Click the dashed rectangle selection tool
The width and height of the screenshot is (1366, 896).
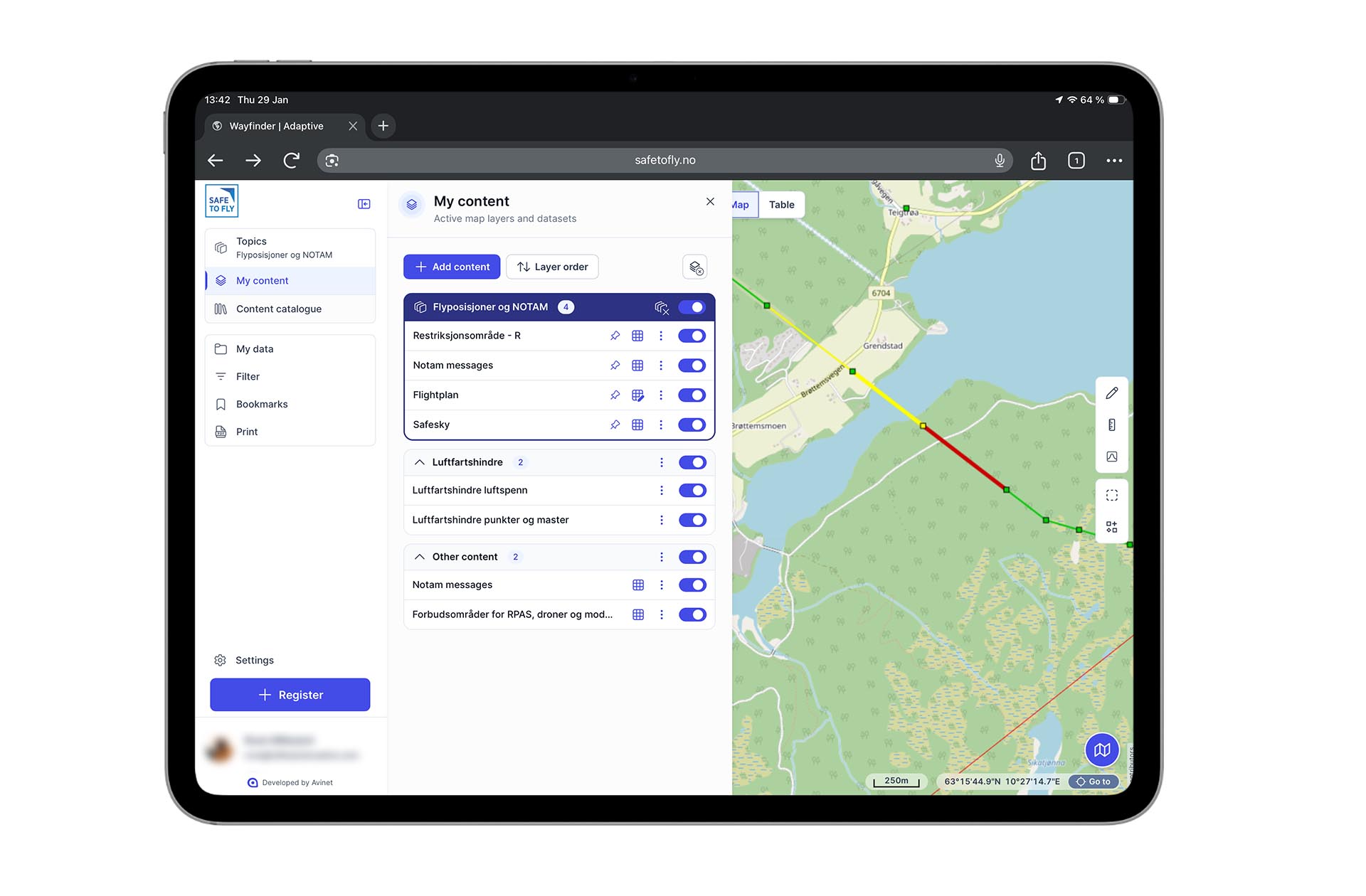coord(1111,495)
